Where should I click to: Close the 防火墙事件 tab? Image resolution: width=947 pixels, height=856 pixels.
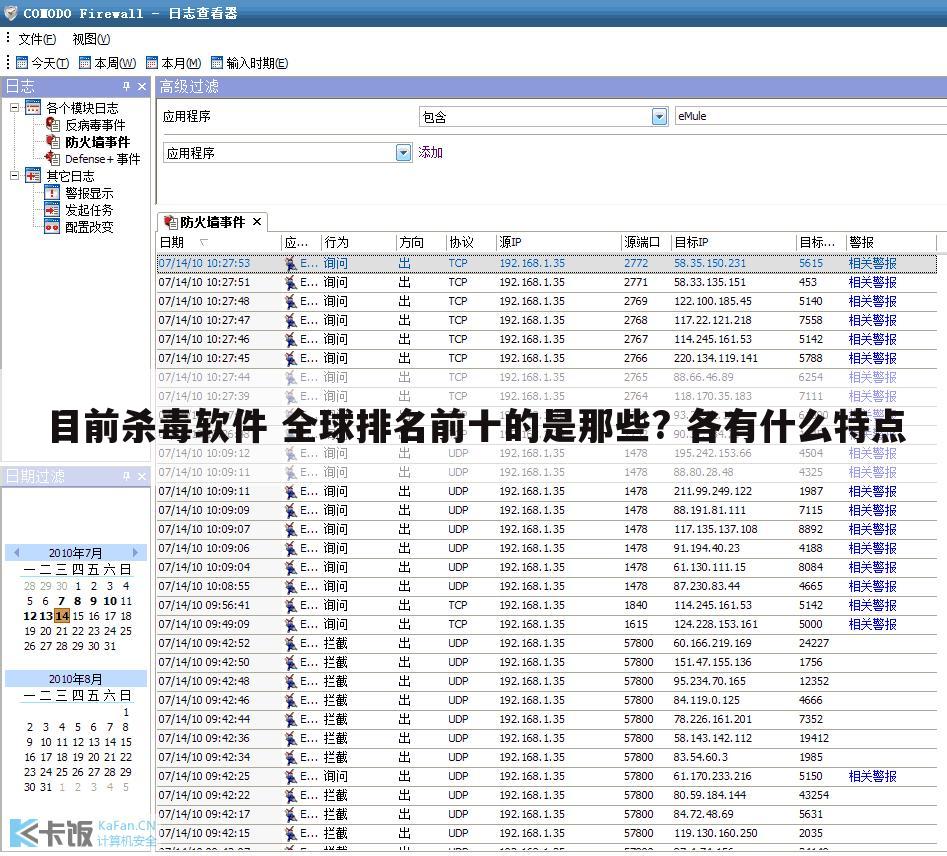(x=257, y=222)
